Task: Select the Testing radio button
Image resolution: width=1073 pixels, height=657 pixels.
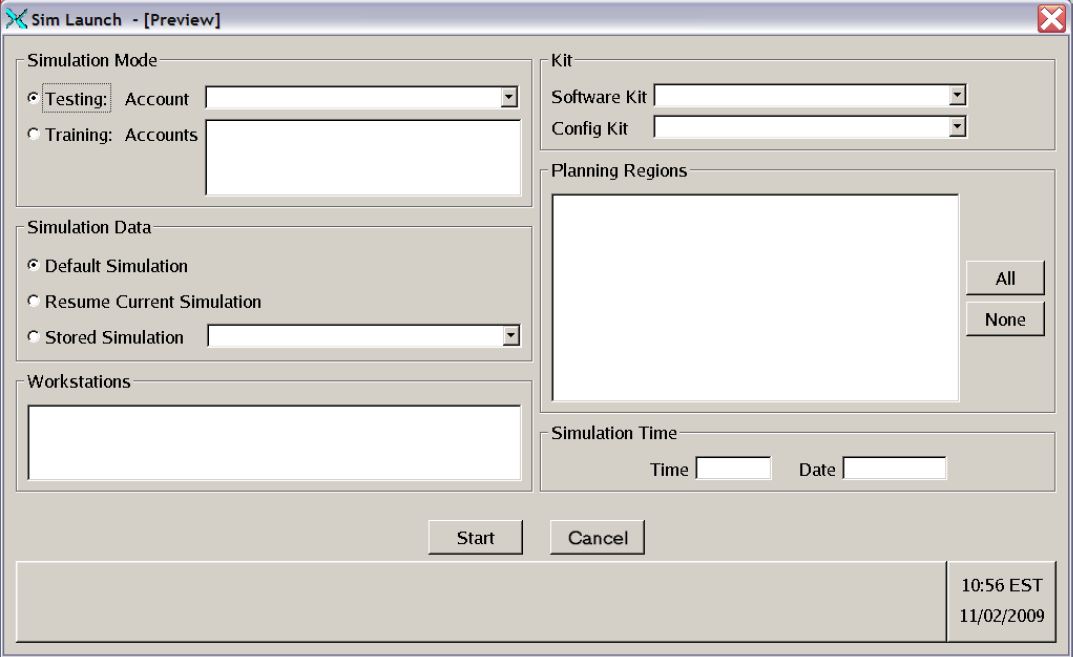Action: pos(33,98)
